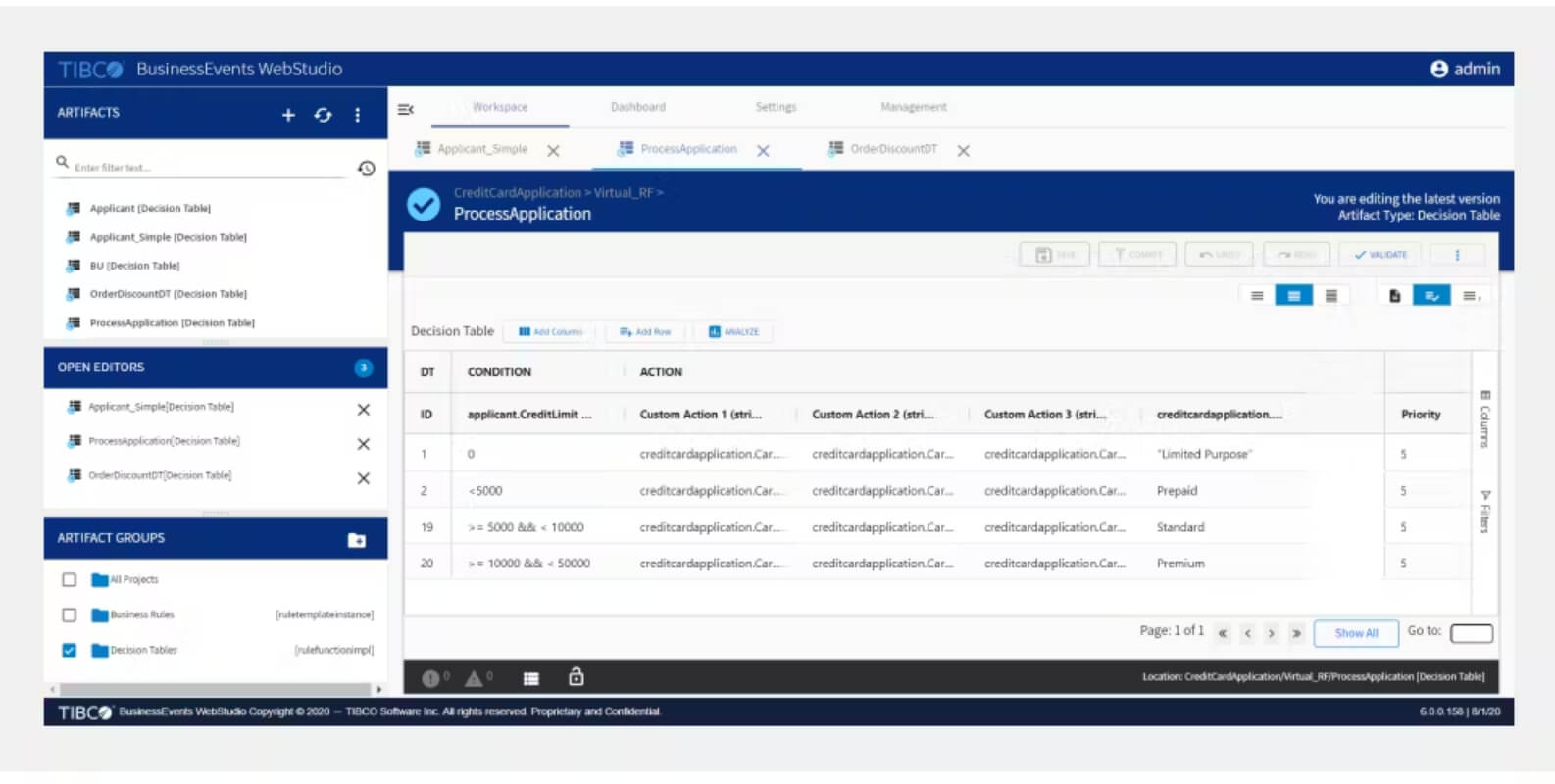Click the Undo button

(1219, 255)
